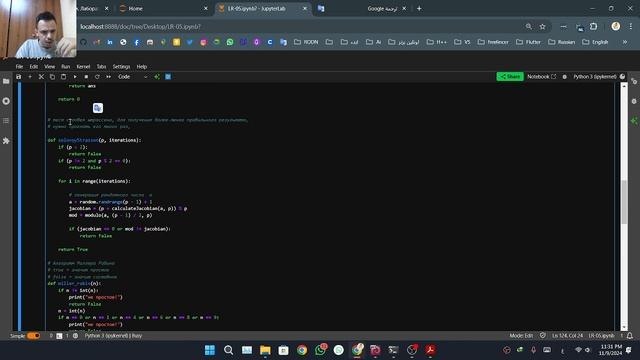Open the Chrome extensions puzzle icon
640x360 pixels.
593,27
